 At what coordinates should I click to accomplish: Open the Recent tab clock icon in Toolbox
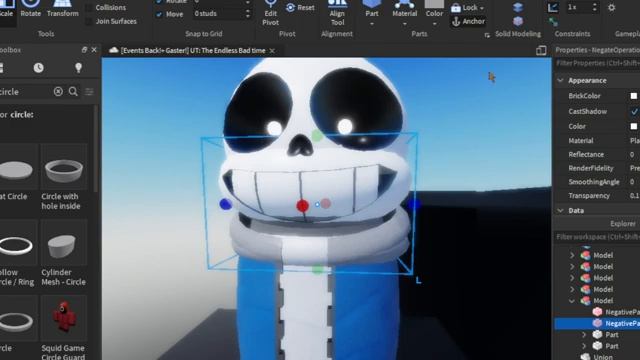coord(38,68)
